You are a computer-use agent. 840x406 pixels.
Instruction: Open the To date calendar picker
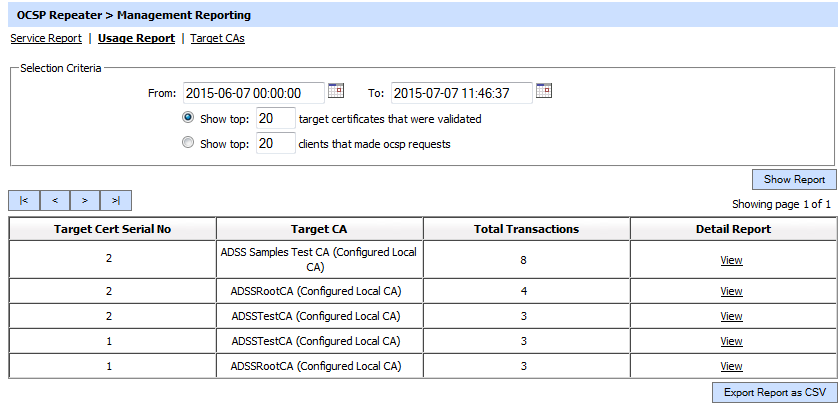click(544, 91)
